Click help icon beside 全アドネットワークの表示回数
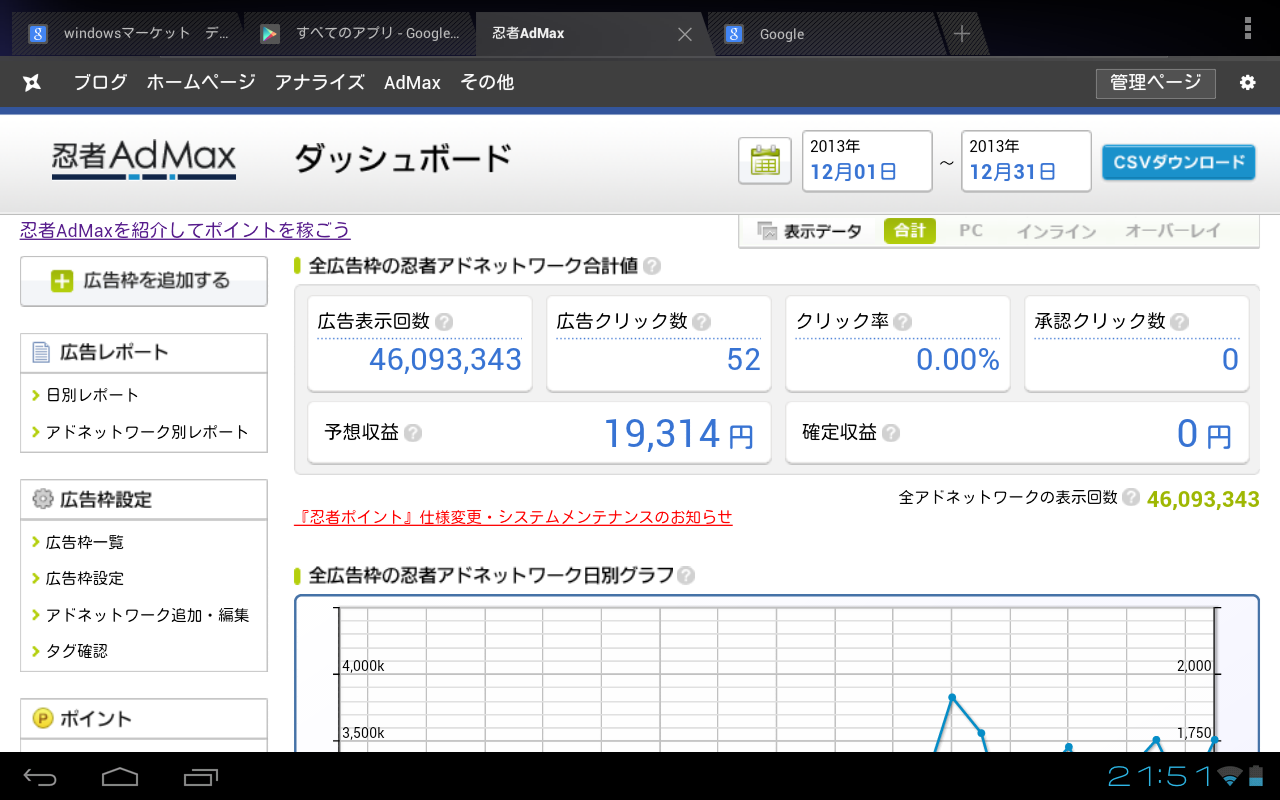The image size is (1280, 800). click(1131, 497)
